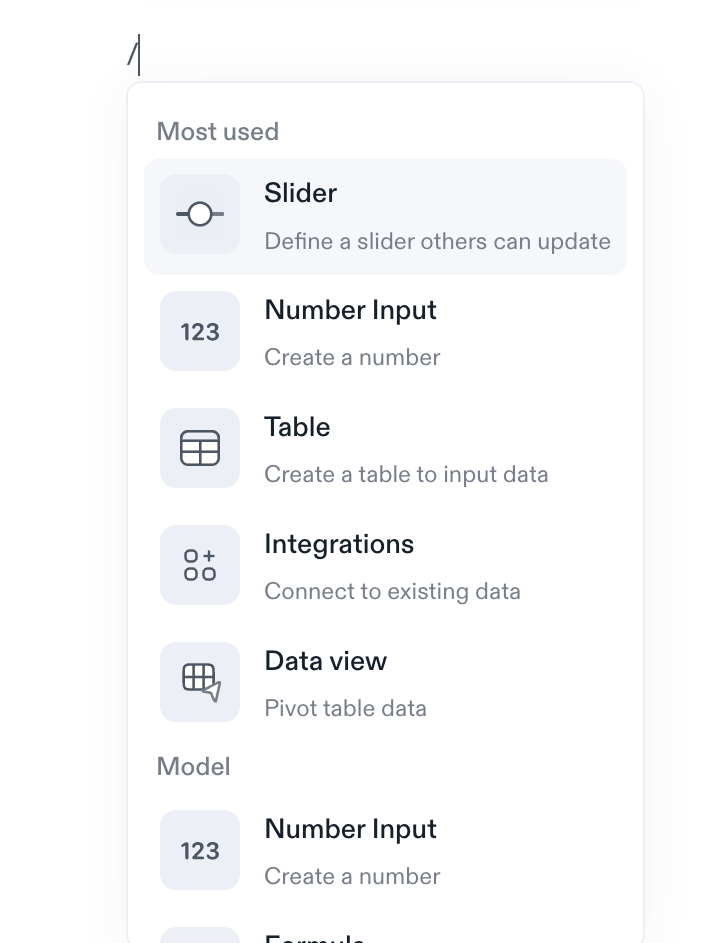Click the Most used section label
This screenshot has width=707, height=943.
tap(217, 131)
